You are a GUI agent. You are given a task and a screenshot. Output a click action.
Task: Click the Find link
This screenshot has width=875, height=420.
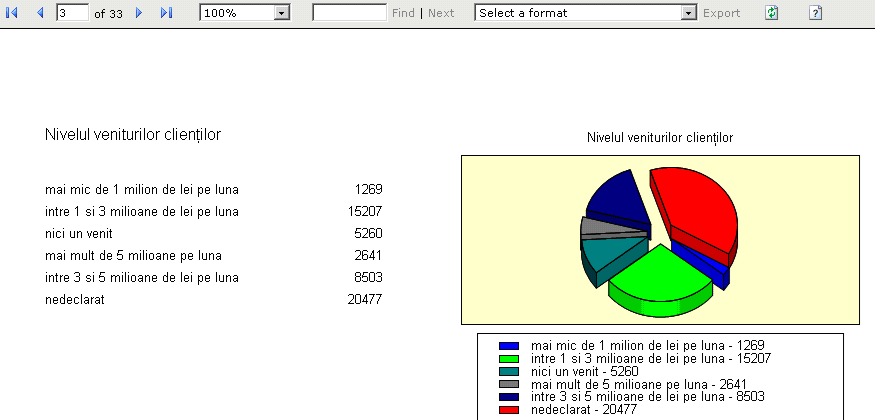coord(403,13)
